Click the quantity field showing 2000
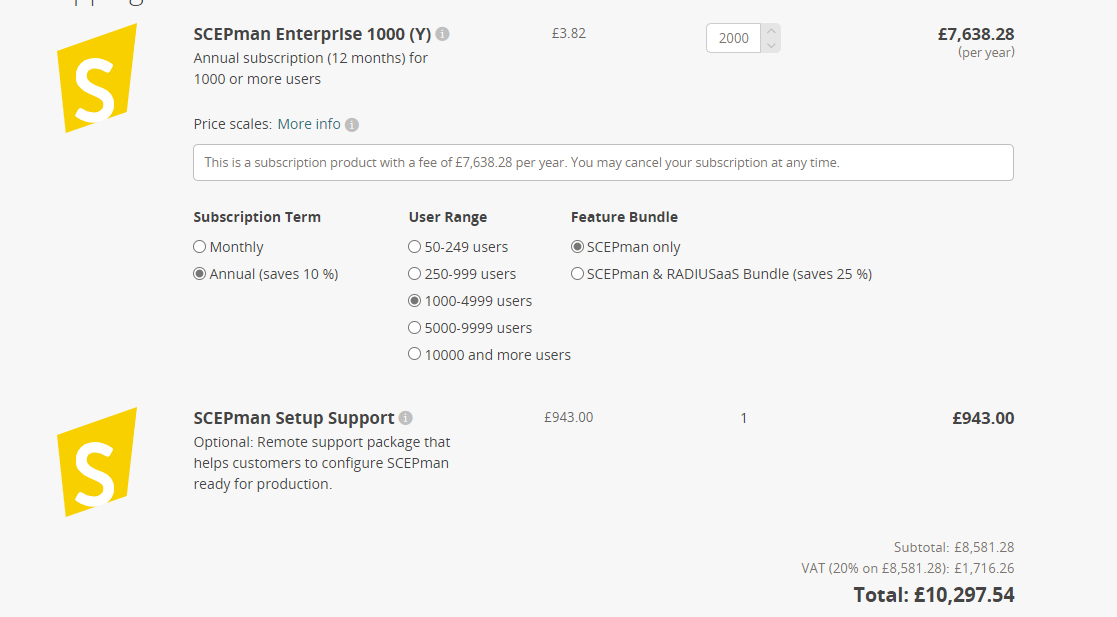Image resolution: width=1117 pixels, height=617 pixels. [x=734, y=38]
